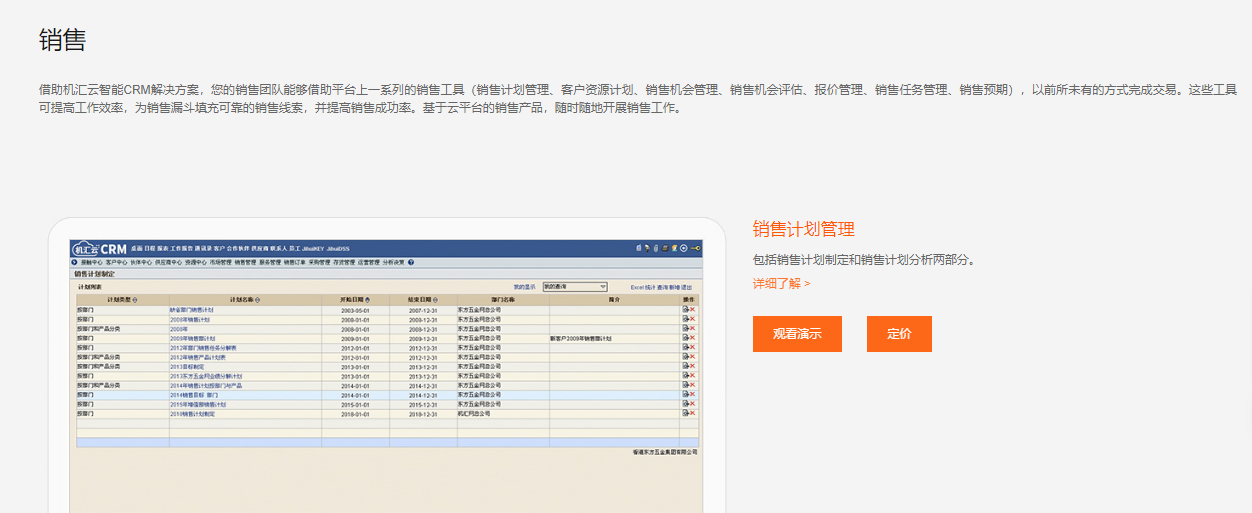Open 采购管理 in the CRM module bar

pos(319,262)
